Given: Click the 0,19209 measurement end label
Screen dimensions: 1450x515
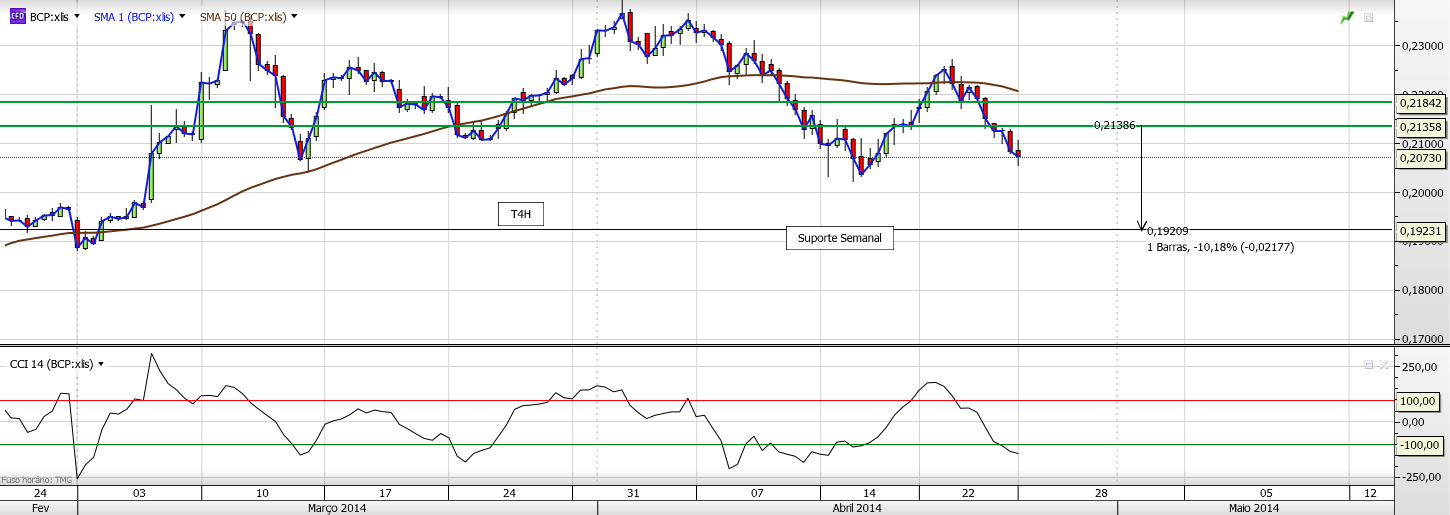Looking at the screenshot, I should coord(1168,231).
